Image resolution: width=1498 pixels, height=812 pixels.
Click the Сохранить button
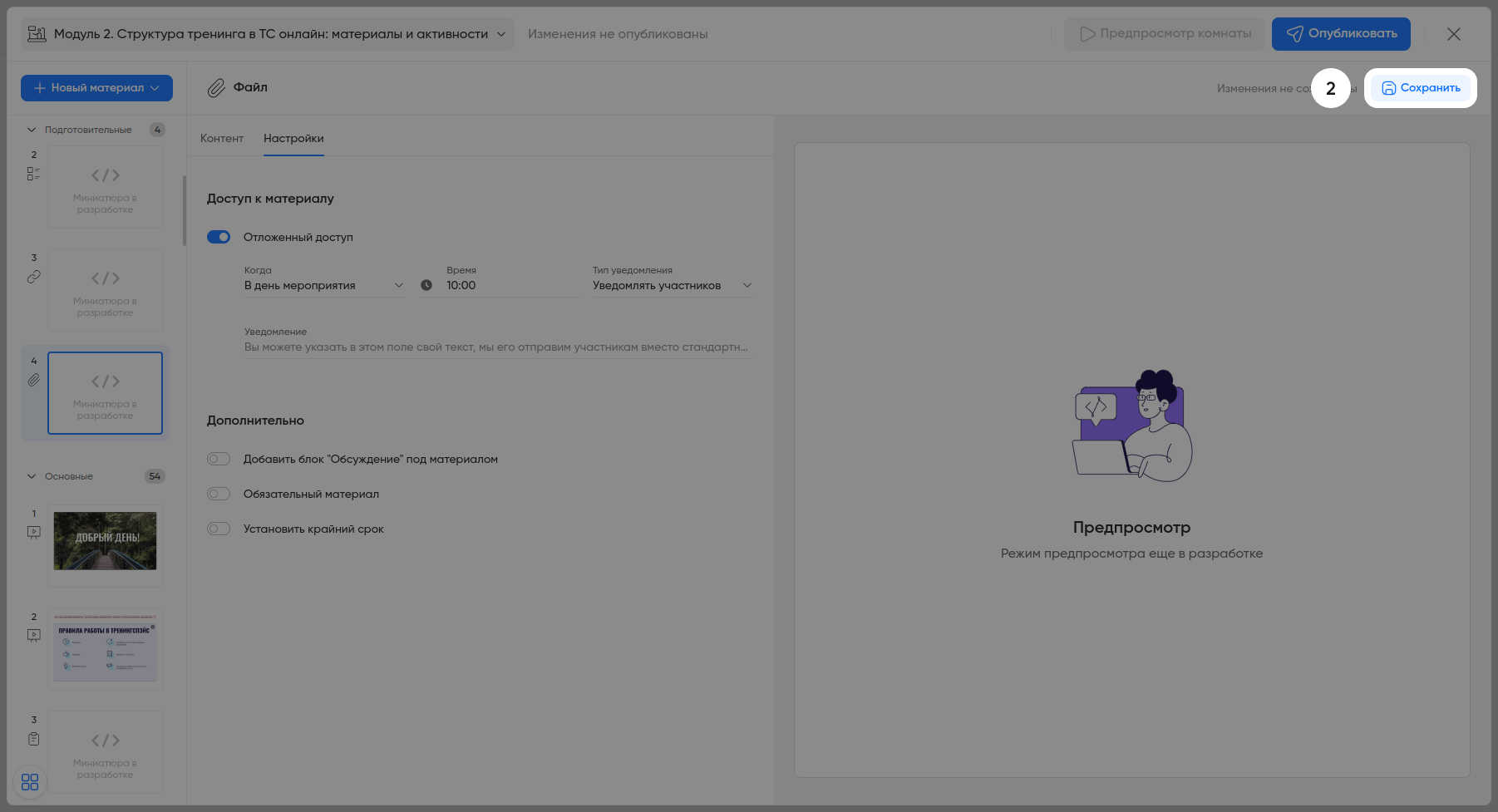[1421, 88]
